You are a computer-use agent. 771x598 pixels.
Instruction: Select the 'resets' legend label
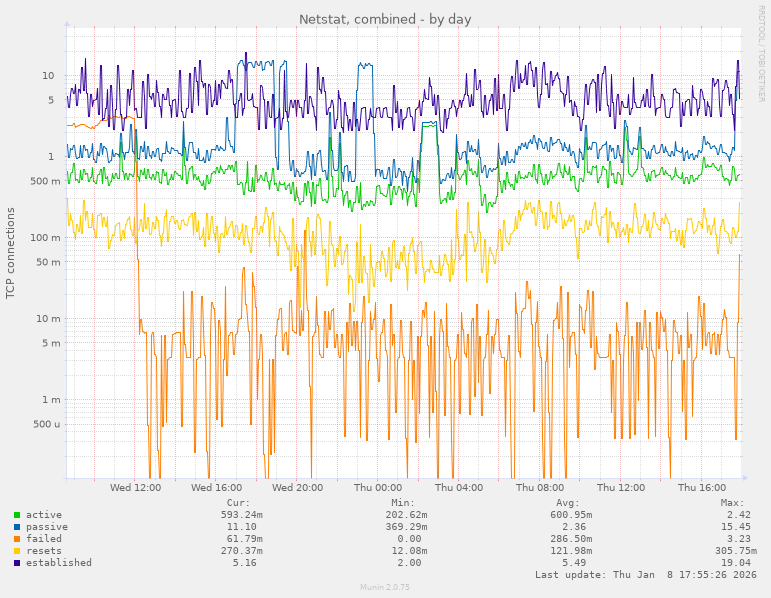(x=44, y=551)
